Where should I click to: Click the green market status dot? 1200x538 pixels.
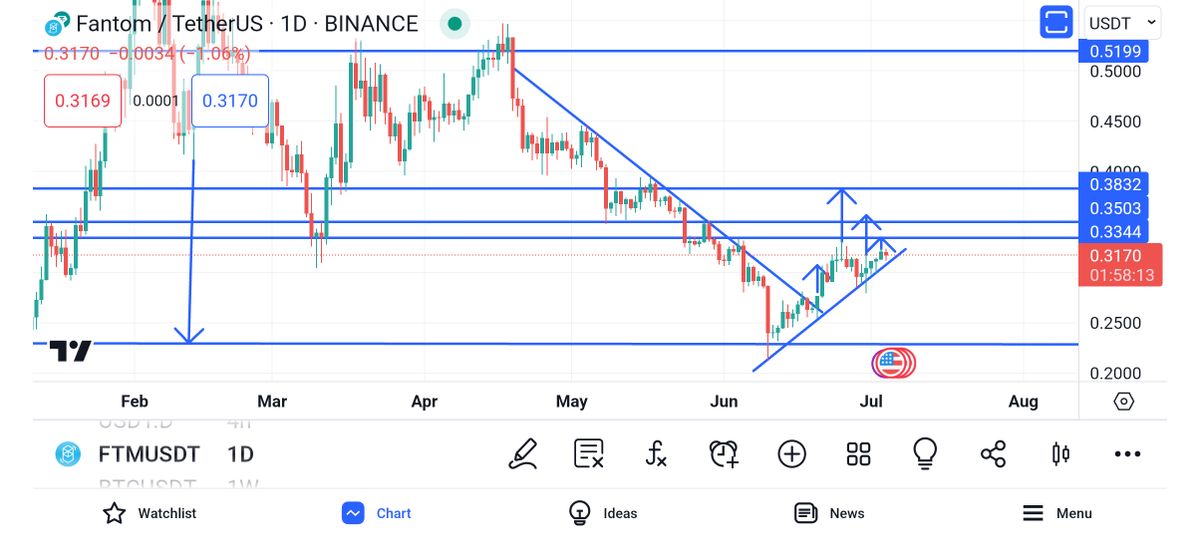455,23
